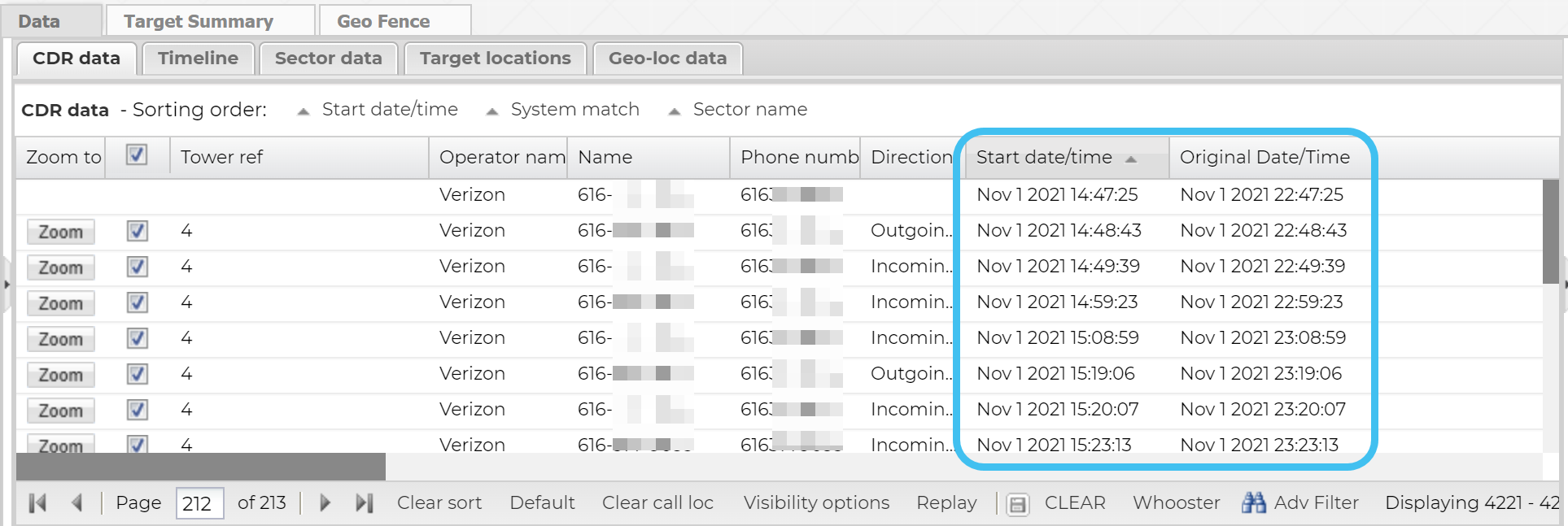
Task: Uncheck checkbox on the 14:48:43 row
Action: pyautogui.click(x=137, y=231)
